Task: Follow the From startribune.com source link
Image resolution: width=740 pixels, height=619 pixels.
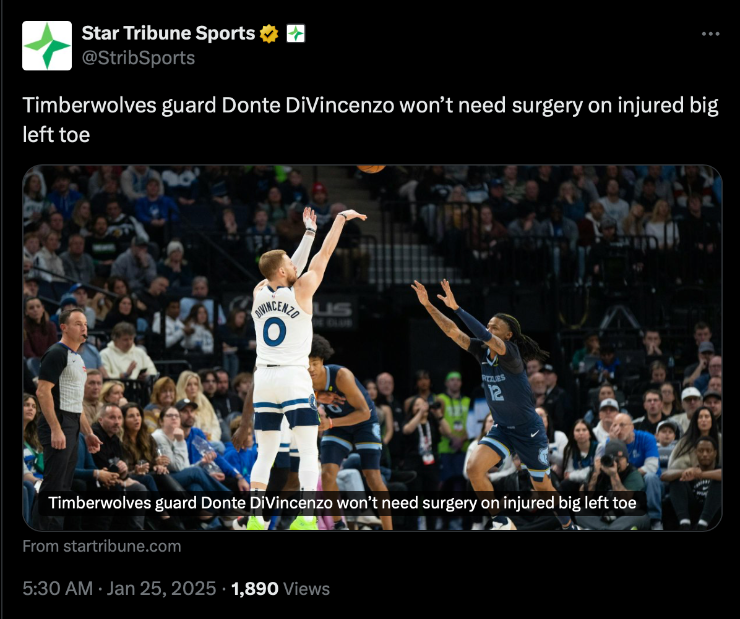Action: click(101, 546)
